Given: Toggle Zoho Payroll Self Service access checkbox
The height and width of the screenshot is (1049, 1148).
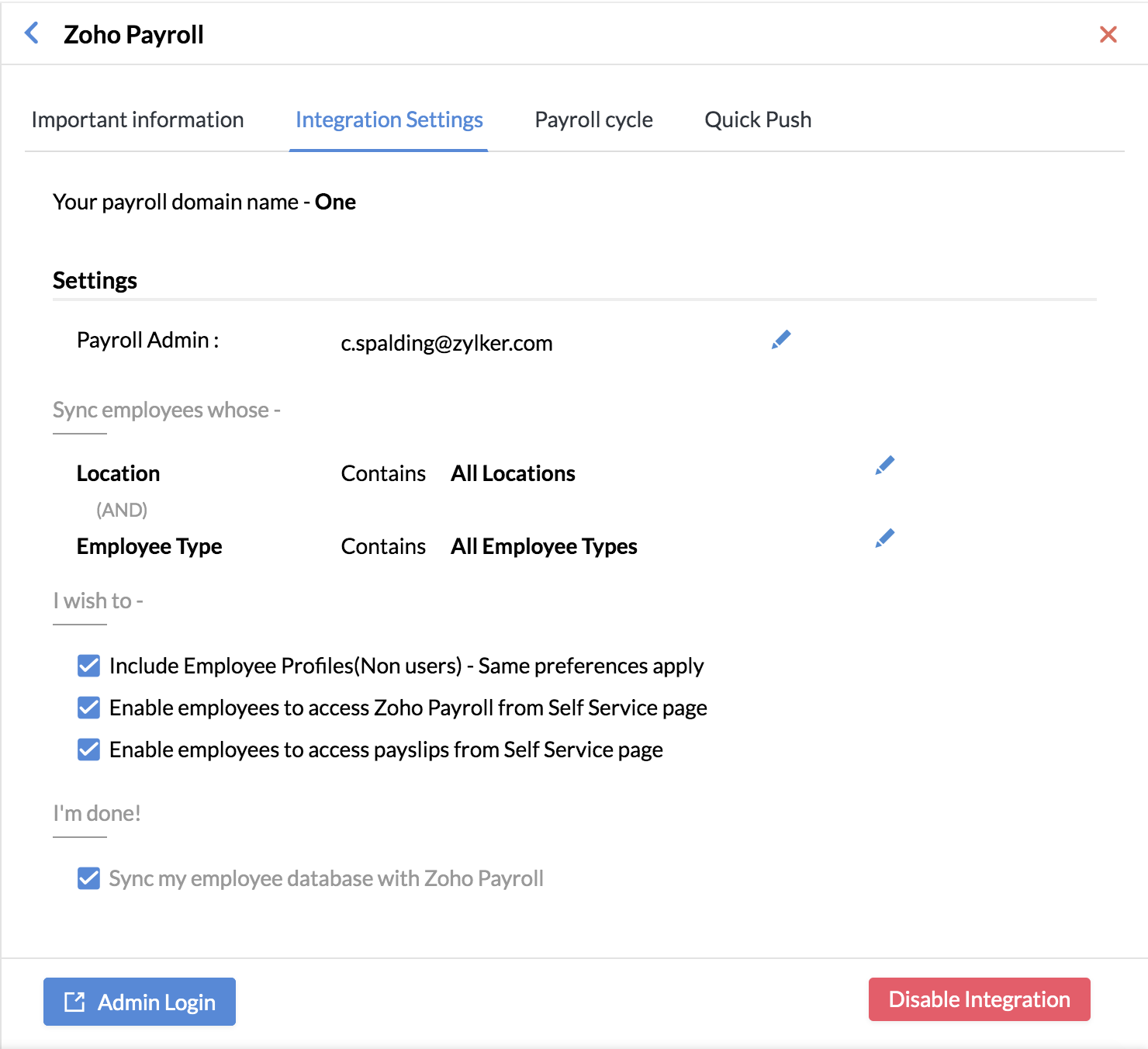Looking at the screenshot, I should (x=88, y=708).
